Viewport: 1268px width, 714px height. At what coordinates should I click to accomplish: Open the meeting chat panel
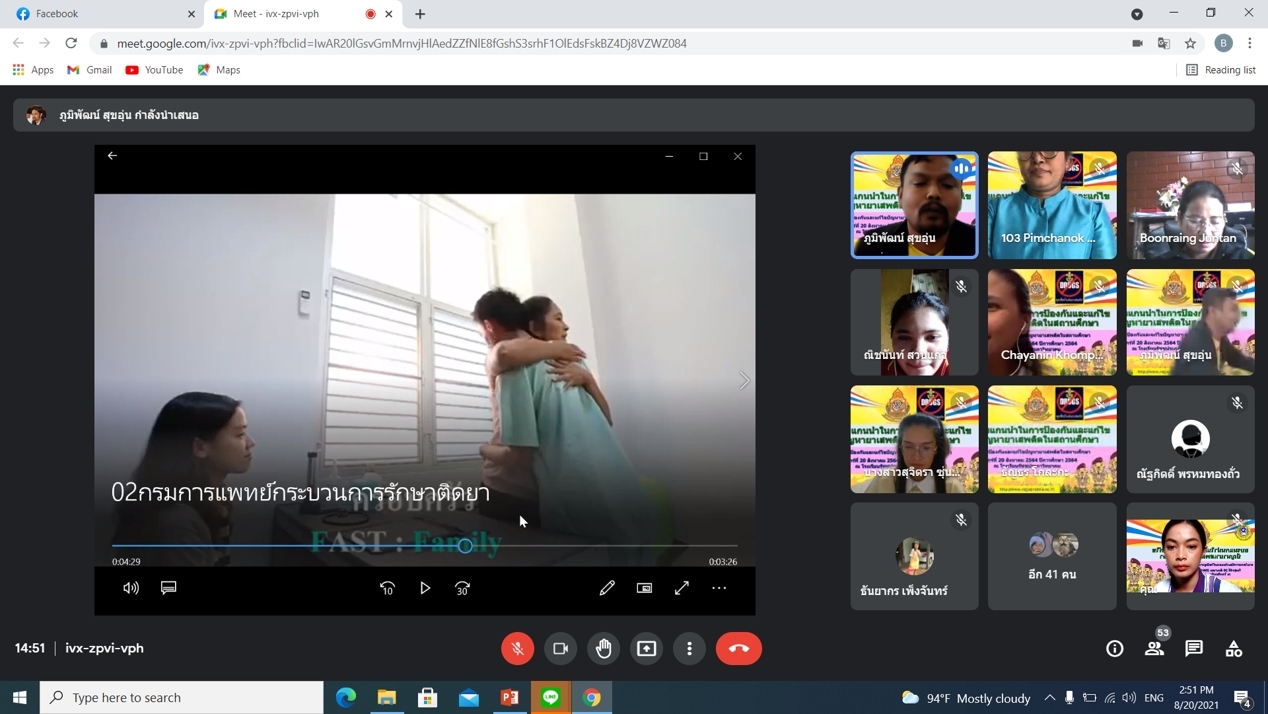(1194, 648)
